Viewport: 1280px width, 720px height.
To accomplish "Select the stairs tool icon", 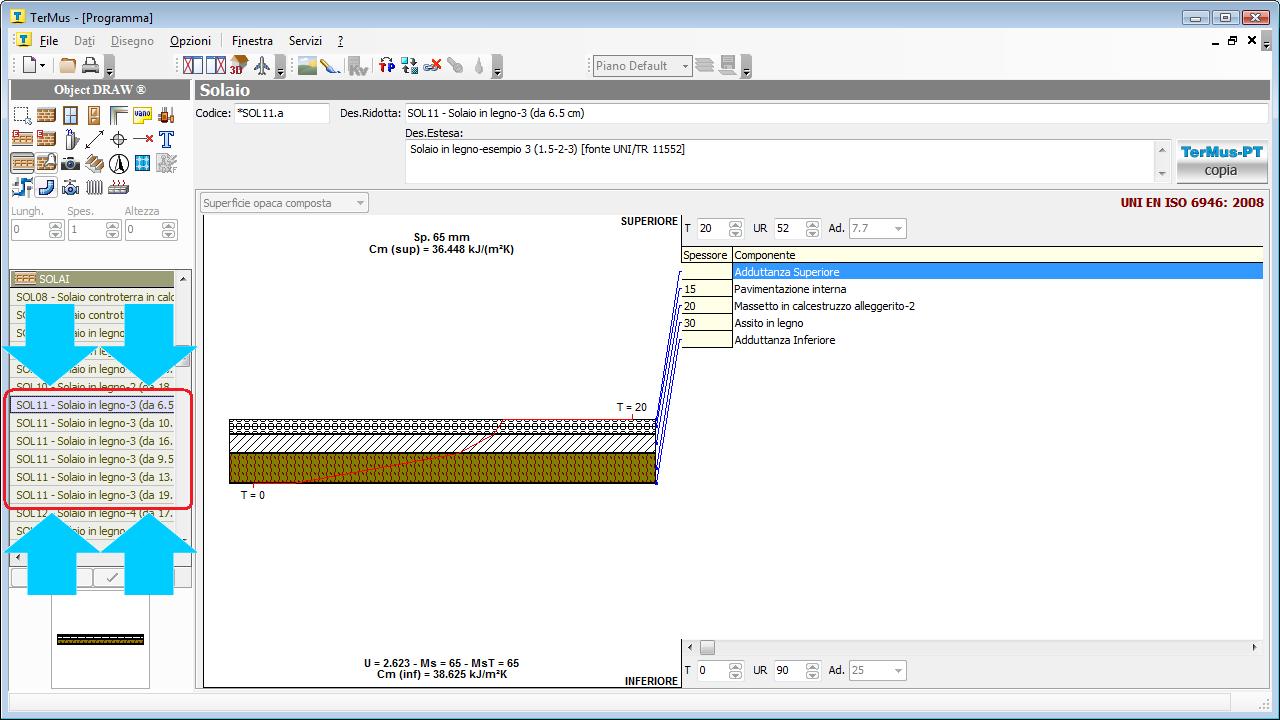I will click(94, 163).
